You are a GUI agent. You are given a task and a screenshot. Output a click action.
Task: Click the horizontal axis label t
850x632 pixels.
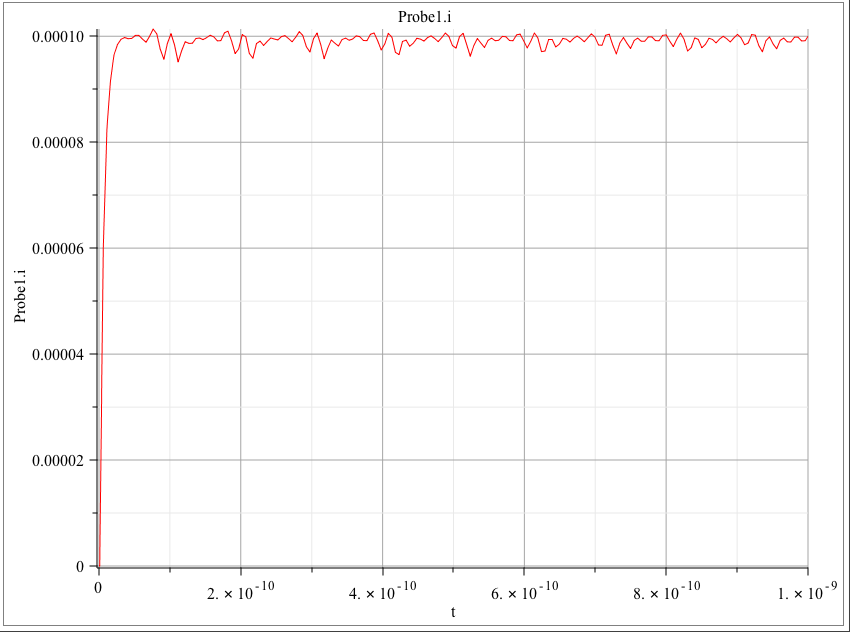452,611
